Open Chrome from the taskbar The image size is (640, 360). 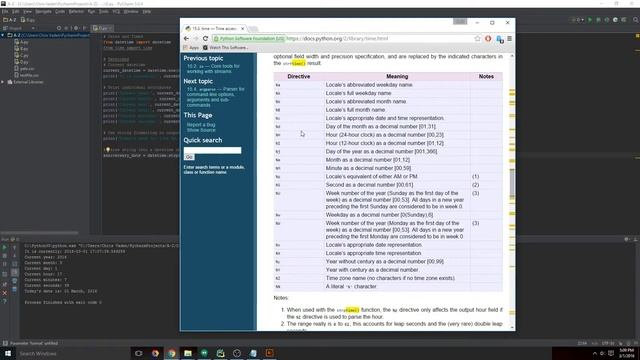[171, 353]
